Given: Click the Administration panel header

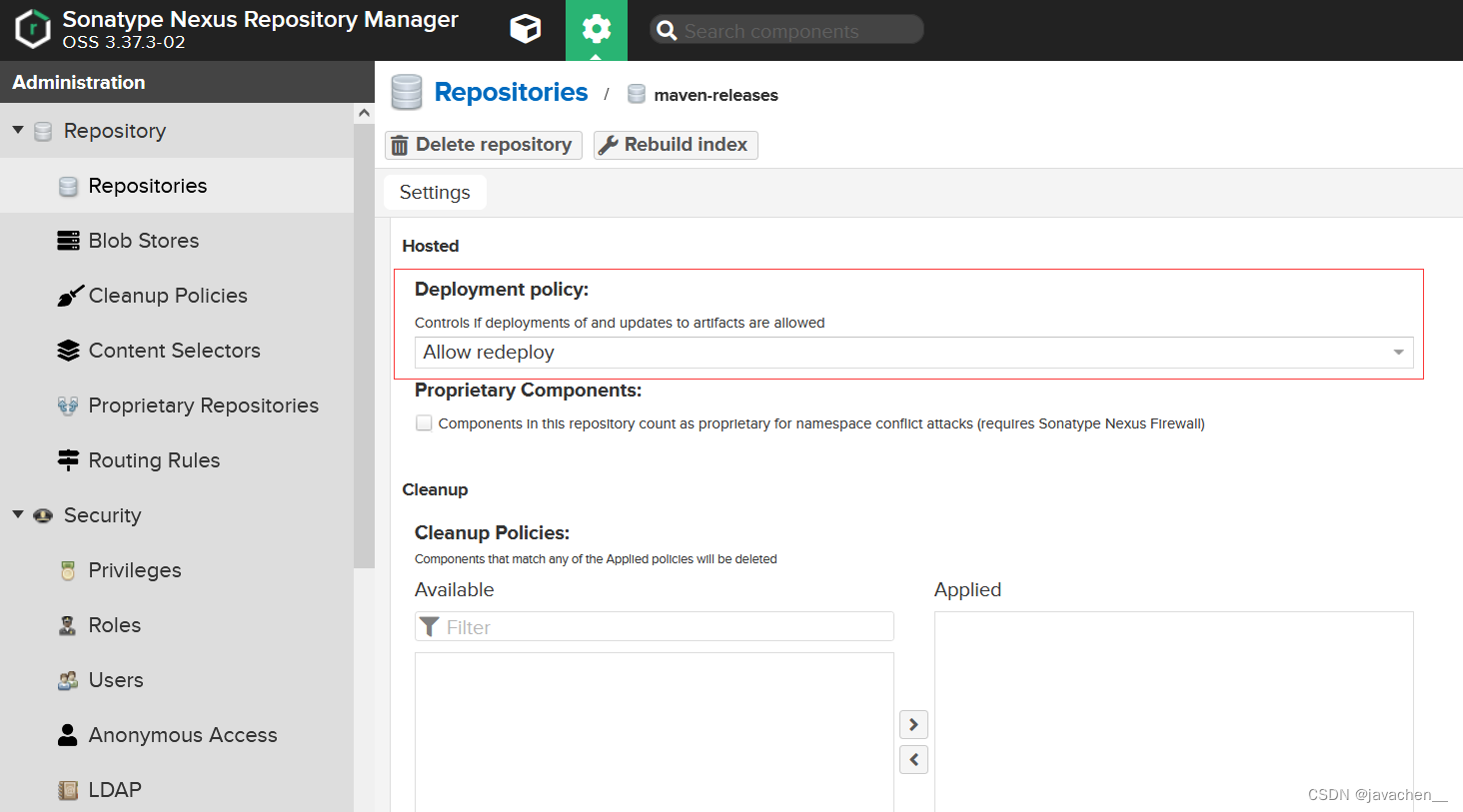Looking at the screenshot, I should pos(187,82).
